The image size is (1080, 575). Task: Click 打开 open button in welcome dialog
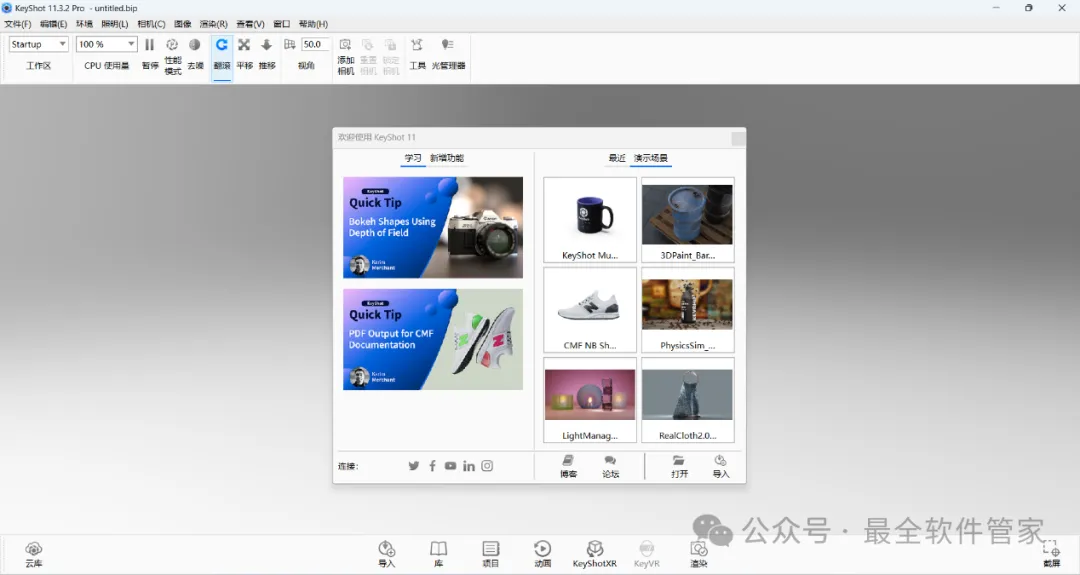click(x=679, y=466)
